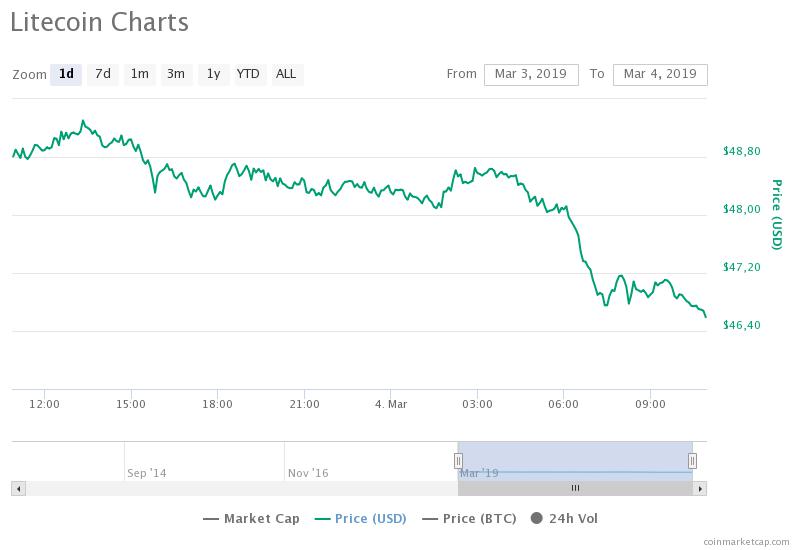Zoom chart to 1y

tap(212, 74)
